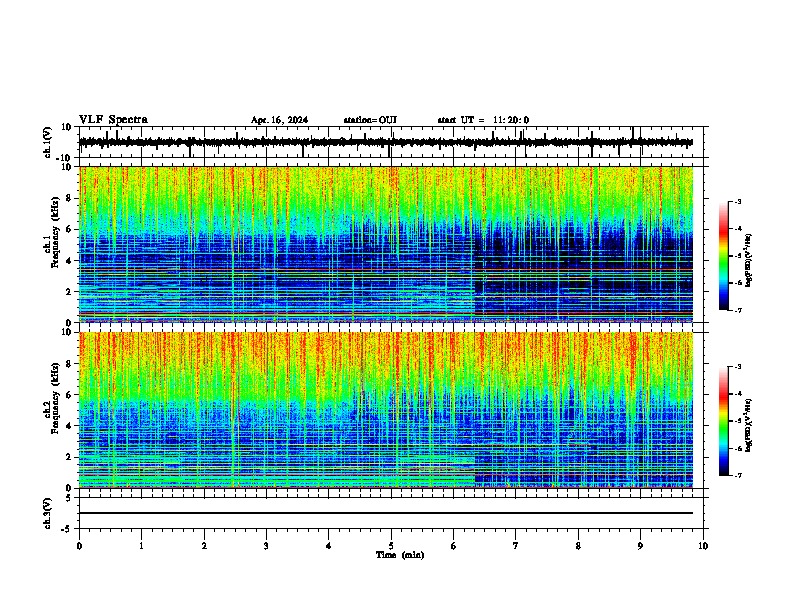Click the "-7" label on ch.1 color scale
Image resolution: width=792 pixels, height=612 pixels.
coord(737,310)
